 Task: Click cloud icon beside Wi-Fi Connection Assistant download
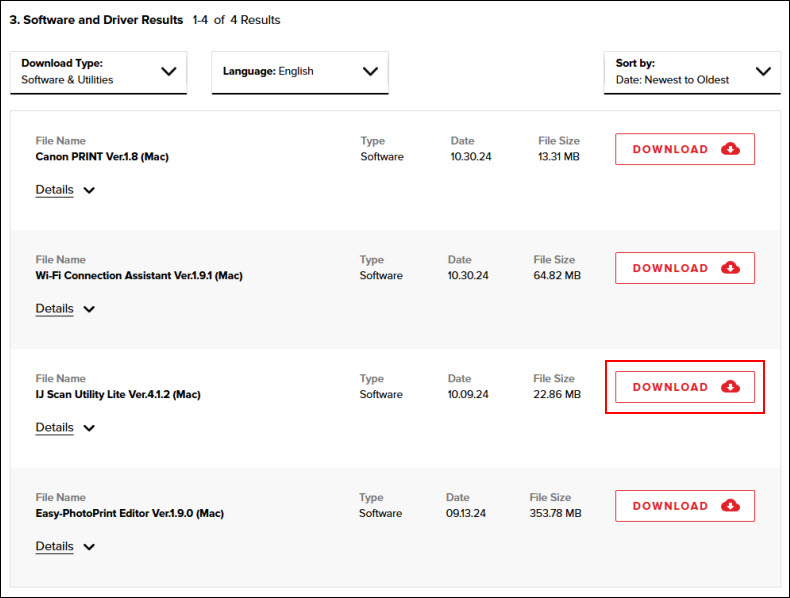[x=730, y=268]
